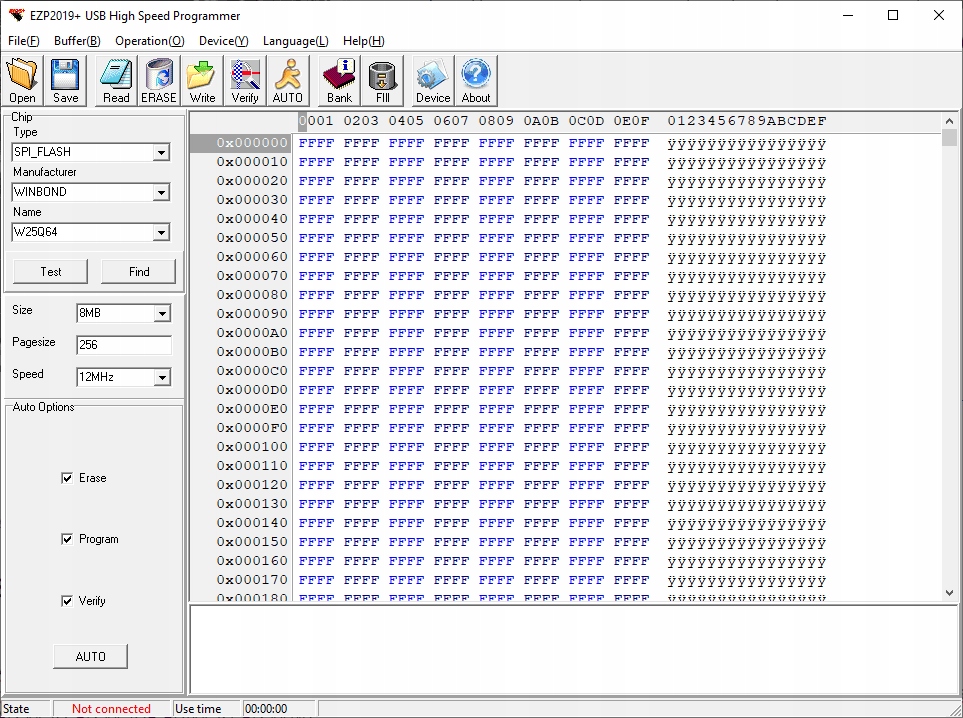Uncheck the Erase auto option
The height and width of the screenshot is (718, 963).
click(67, 479)
